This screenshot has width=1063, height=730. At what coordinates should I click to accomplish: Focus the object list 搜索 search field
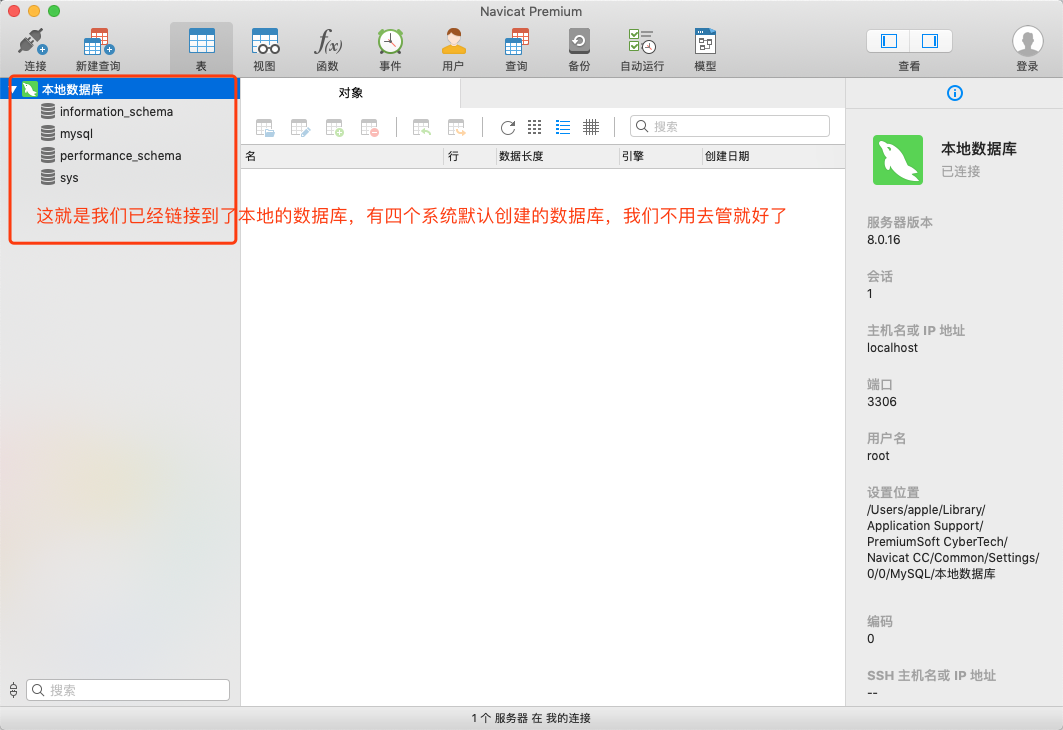tap(730, 126)
